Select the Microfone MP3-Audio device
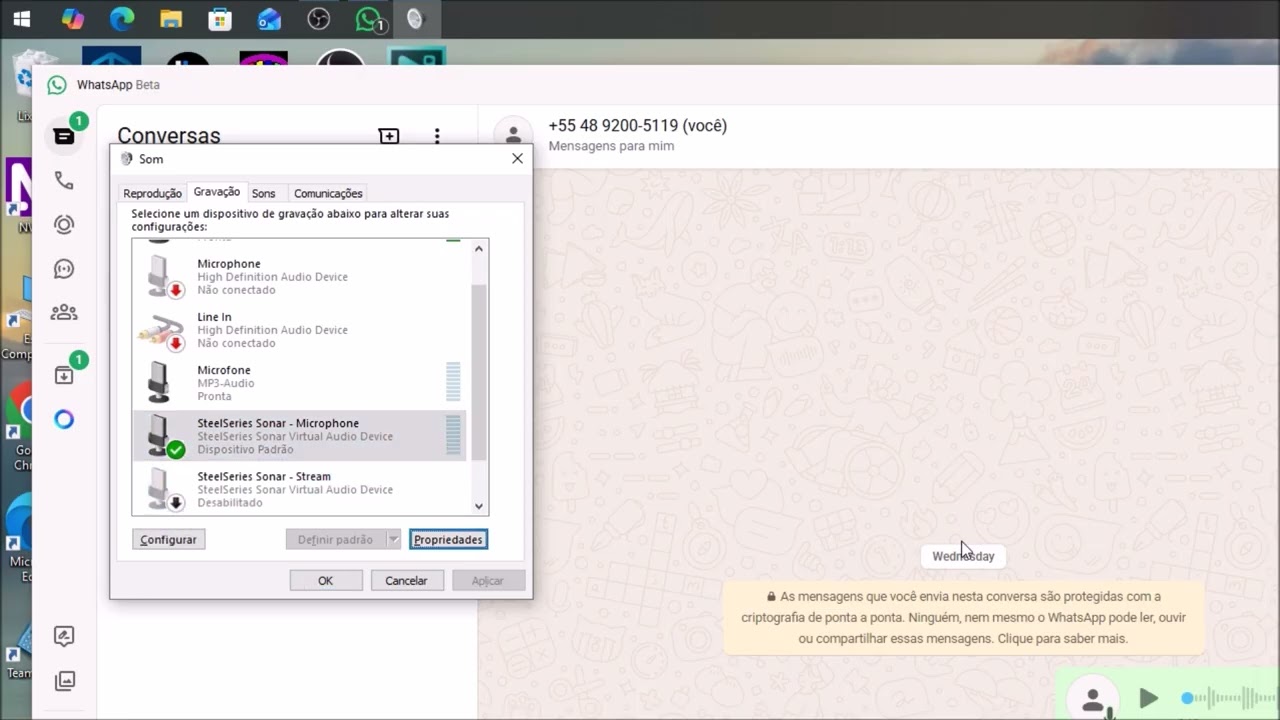1280x720 pixels. pyautogui.click(x=299, y=383)
